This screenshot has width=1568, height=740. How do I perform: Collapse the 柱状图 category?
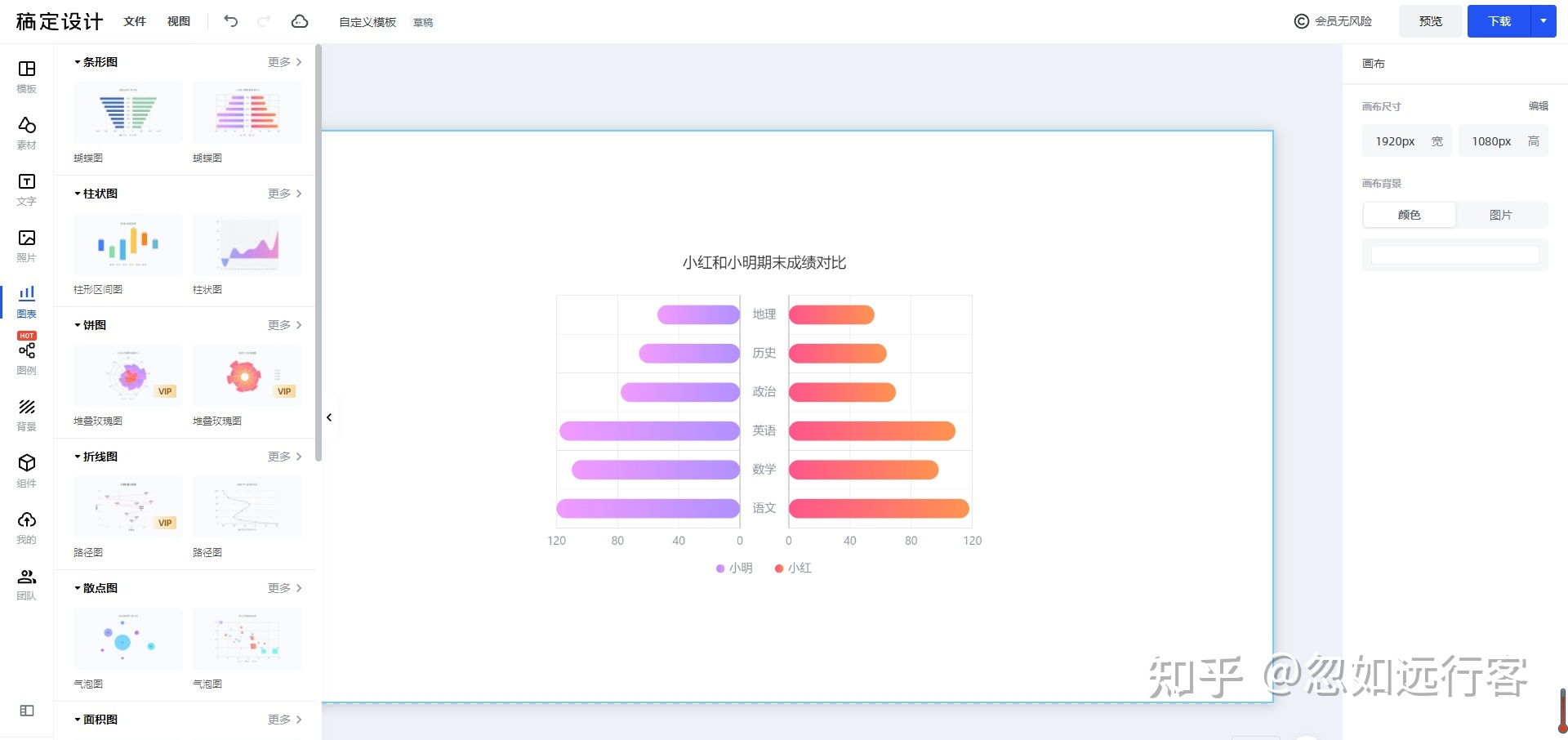[x=96, y=194]
